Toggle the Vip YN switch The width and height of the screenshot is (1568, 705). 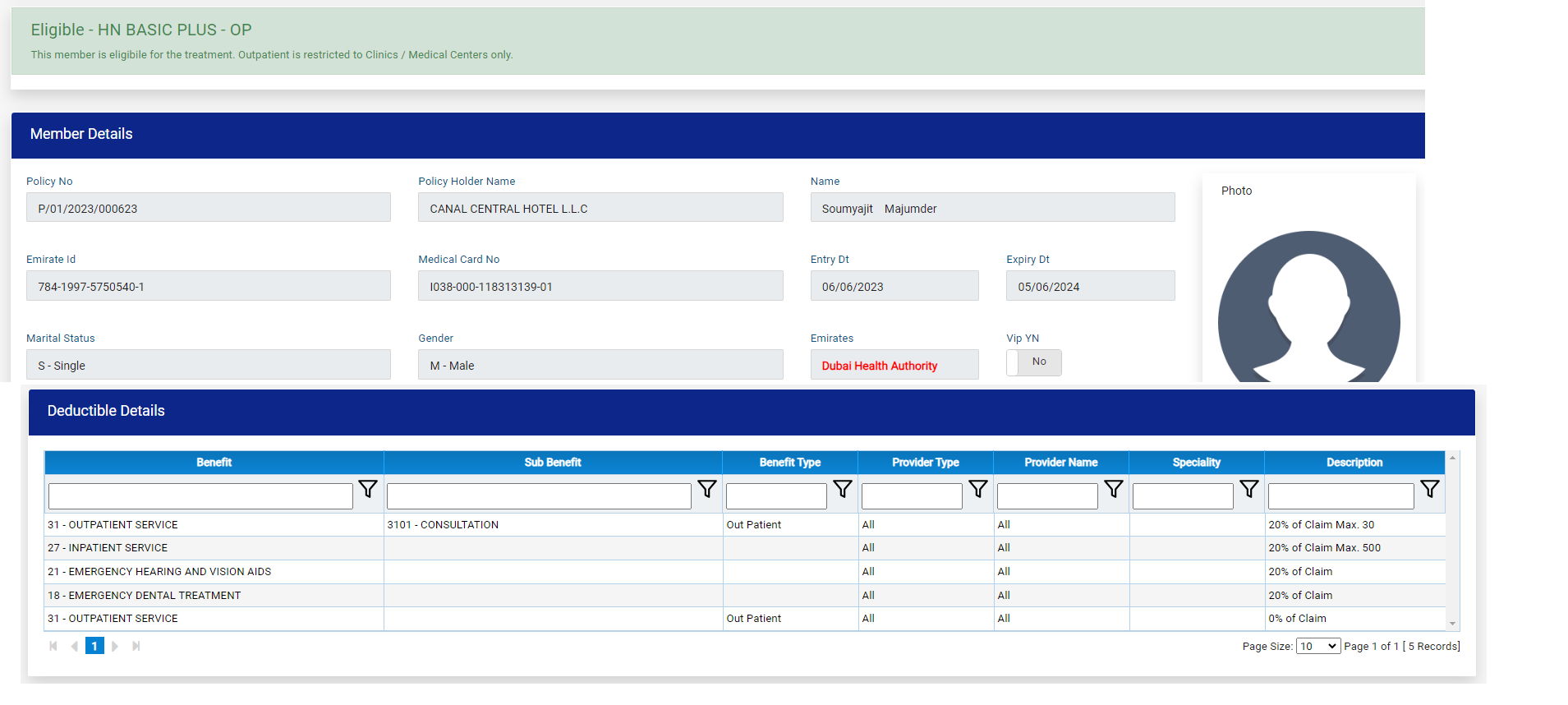pos(1033,362)
